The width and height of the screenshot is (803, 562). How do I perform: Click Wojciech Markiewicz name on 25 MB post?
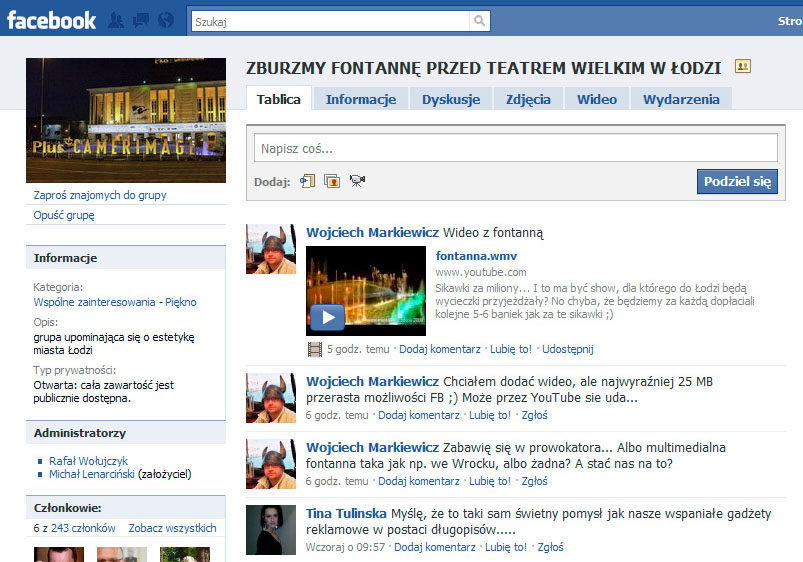click(372, 382)
